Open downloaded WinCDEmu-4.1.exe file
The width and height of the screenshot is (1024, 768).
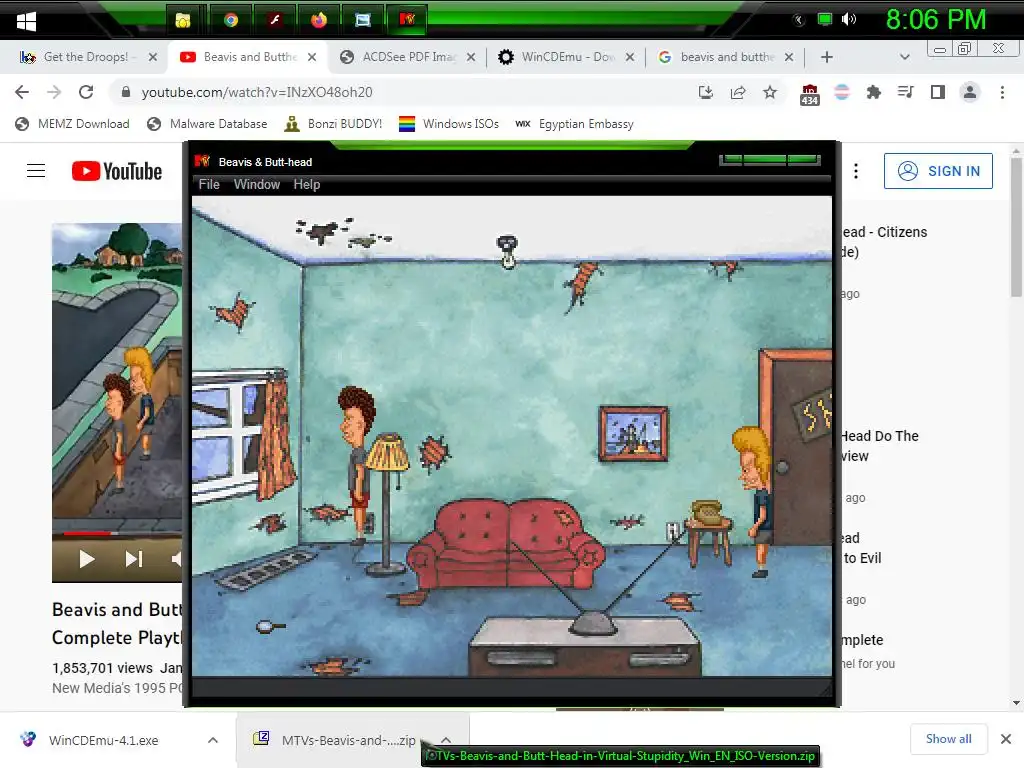[103, 740]
